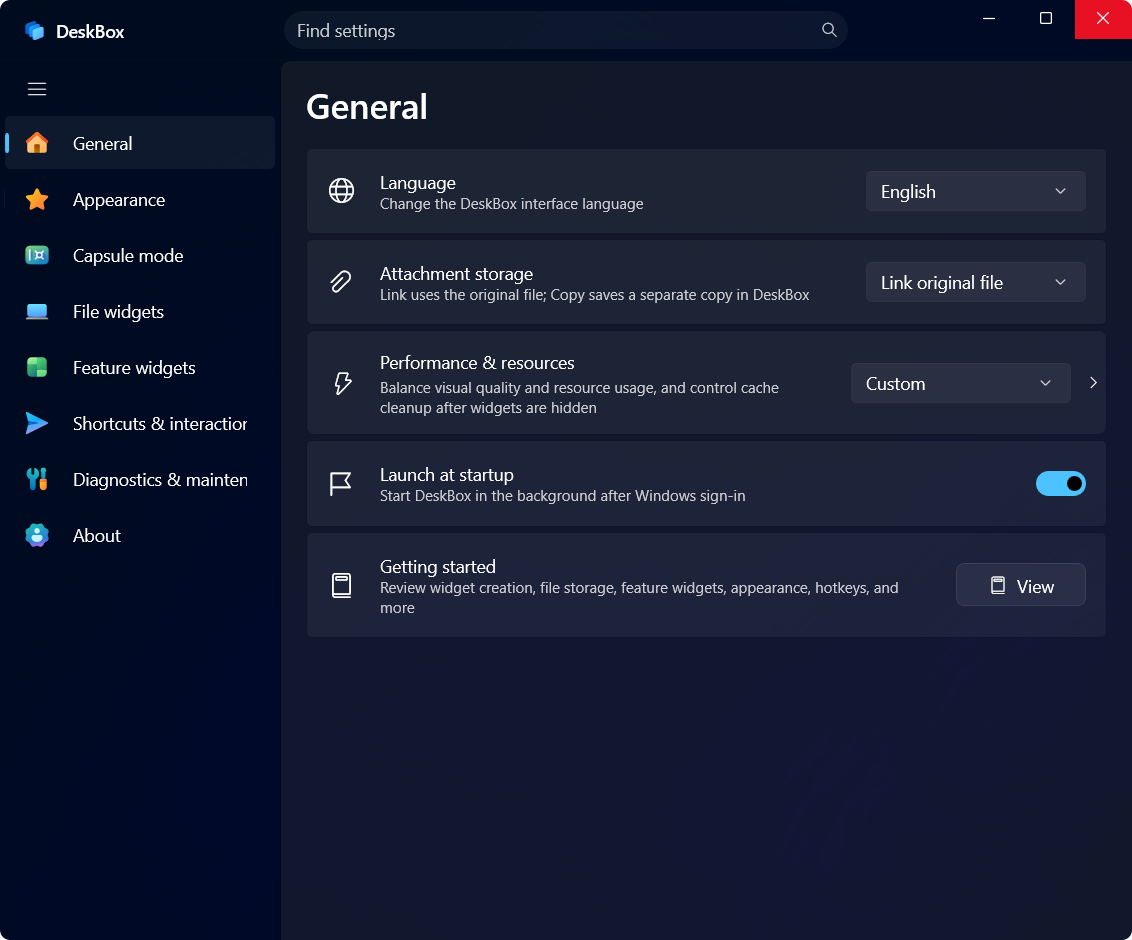Click the View button for Getting started

pos(1021,585)
